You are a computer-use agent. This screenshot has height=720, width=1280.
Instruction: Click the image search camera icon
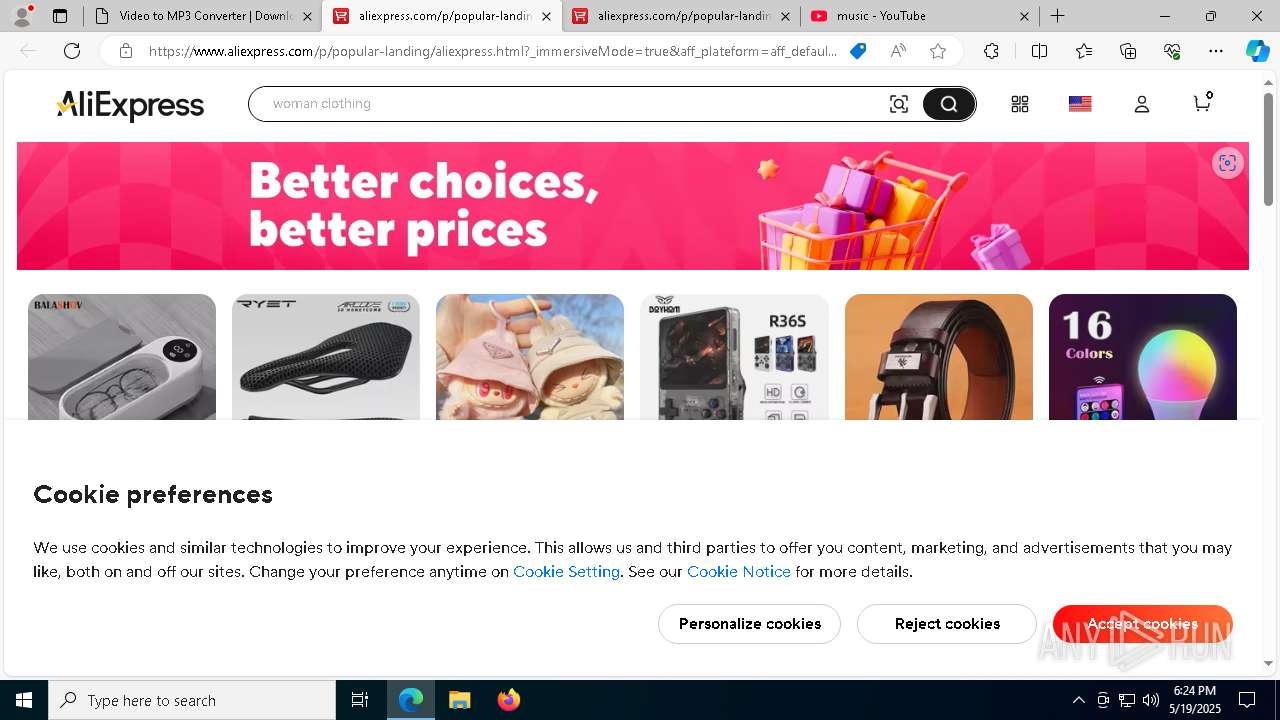898,104
